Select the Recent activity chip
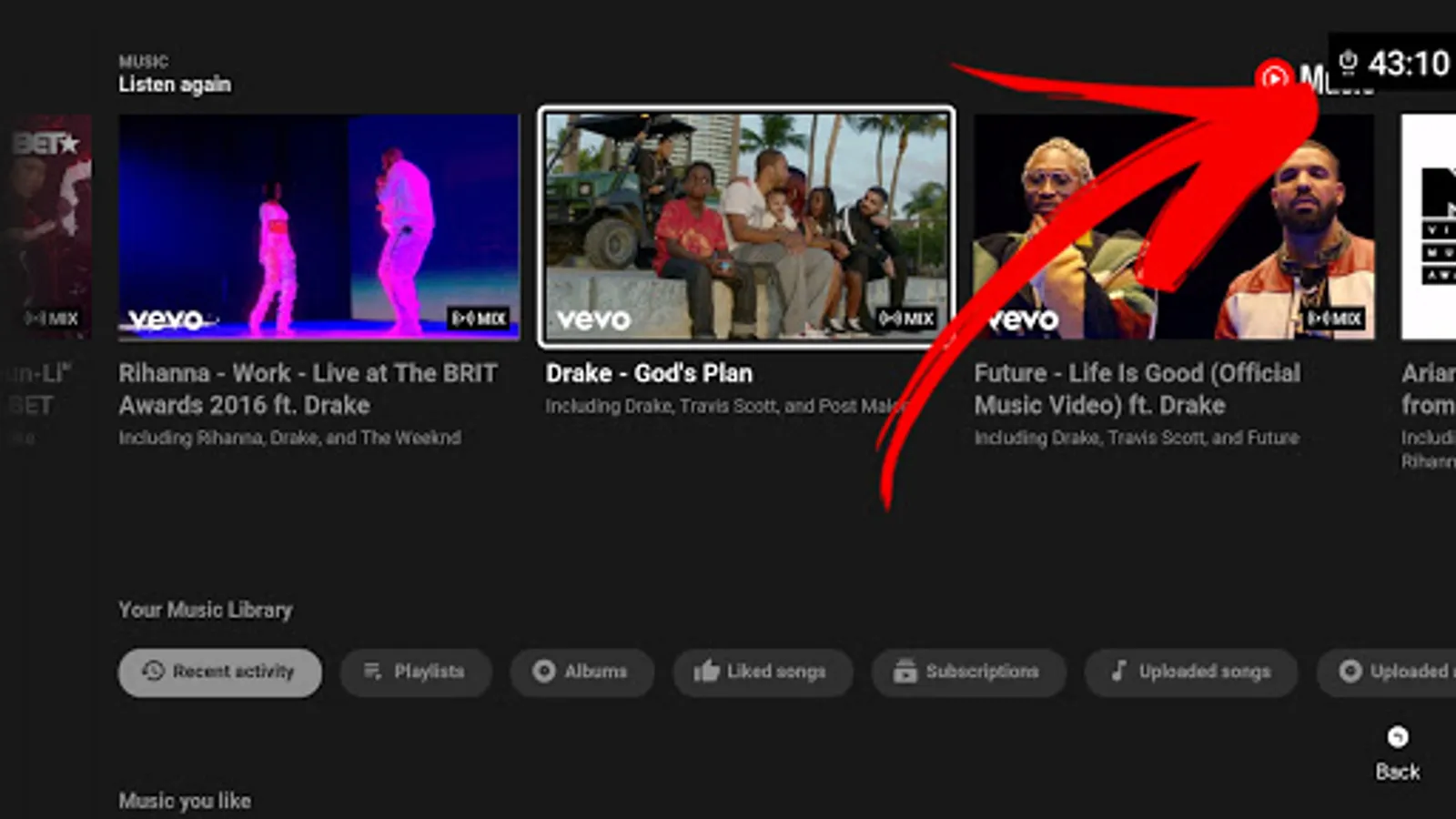Image resolution: width=1456 pixels, height=819 pixels. (x=219, y=672)
